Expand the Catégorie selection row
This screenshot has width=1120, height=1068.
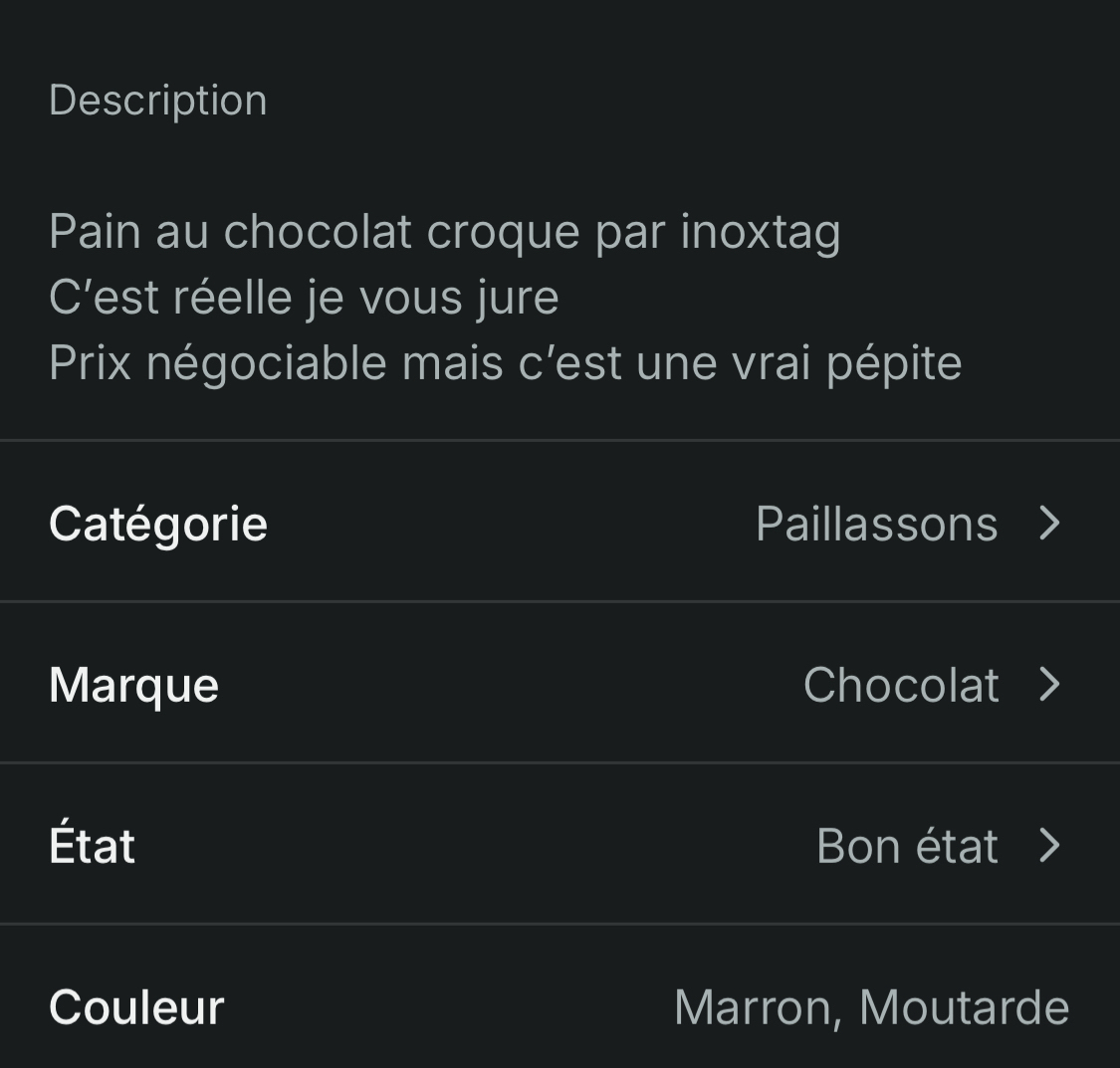point(560,523)
